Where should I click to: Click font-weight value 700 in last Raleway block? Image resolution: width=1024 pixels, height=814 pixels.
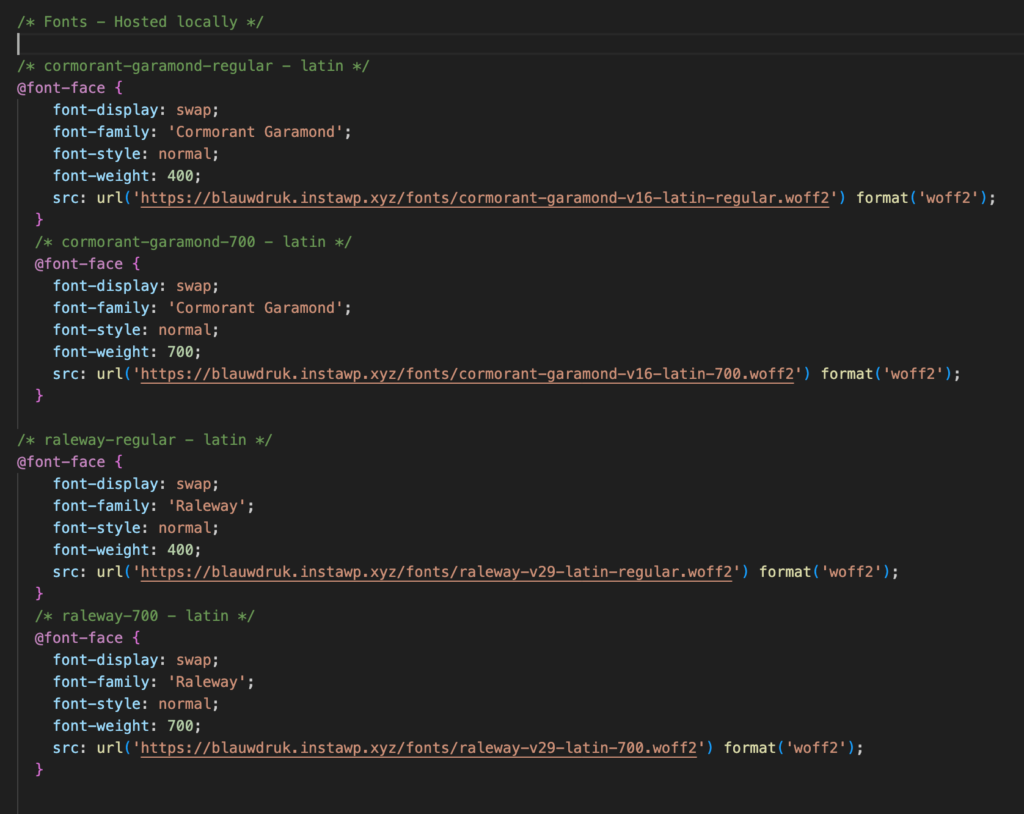pos(184,726)
